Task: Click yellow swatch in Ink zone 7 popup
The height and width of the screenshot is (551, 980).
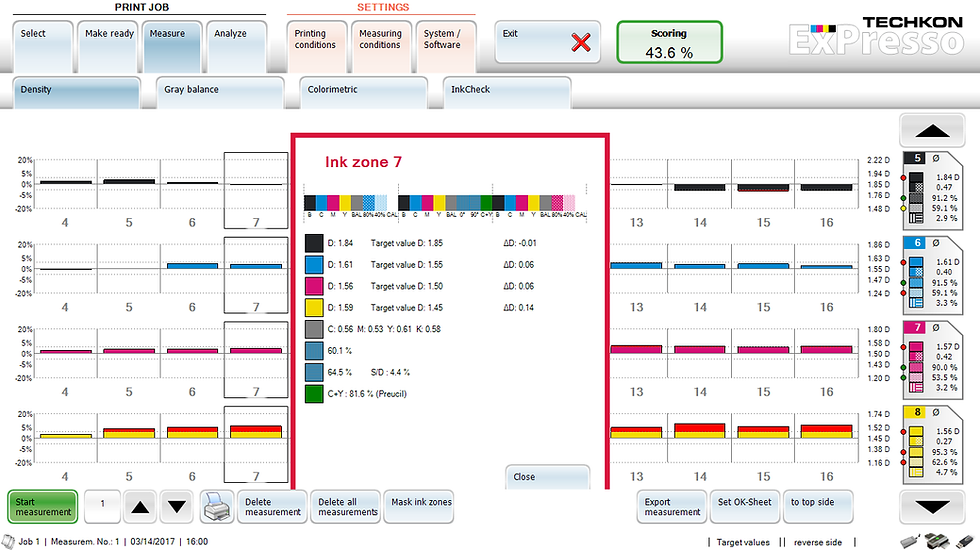Action: point(314,307)
